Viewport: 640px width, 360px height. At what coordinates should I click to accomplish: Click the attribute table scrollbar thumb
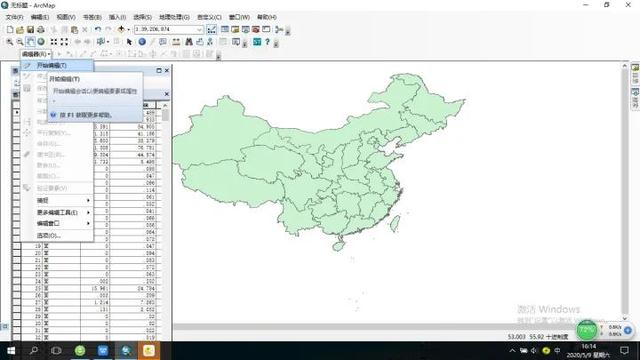pyautogui.click(x=165, y=115)
